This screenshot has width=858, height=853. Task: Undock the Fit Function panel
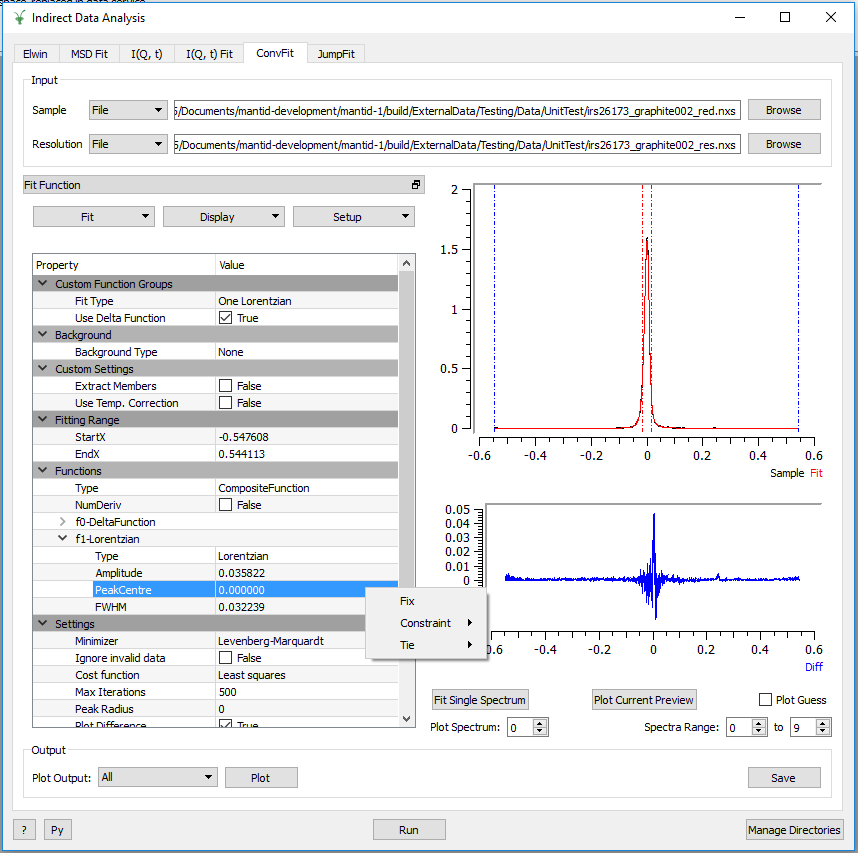point(416,184)
